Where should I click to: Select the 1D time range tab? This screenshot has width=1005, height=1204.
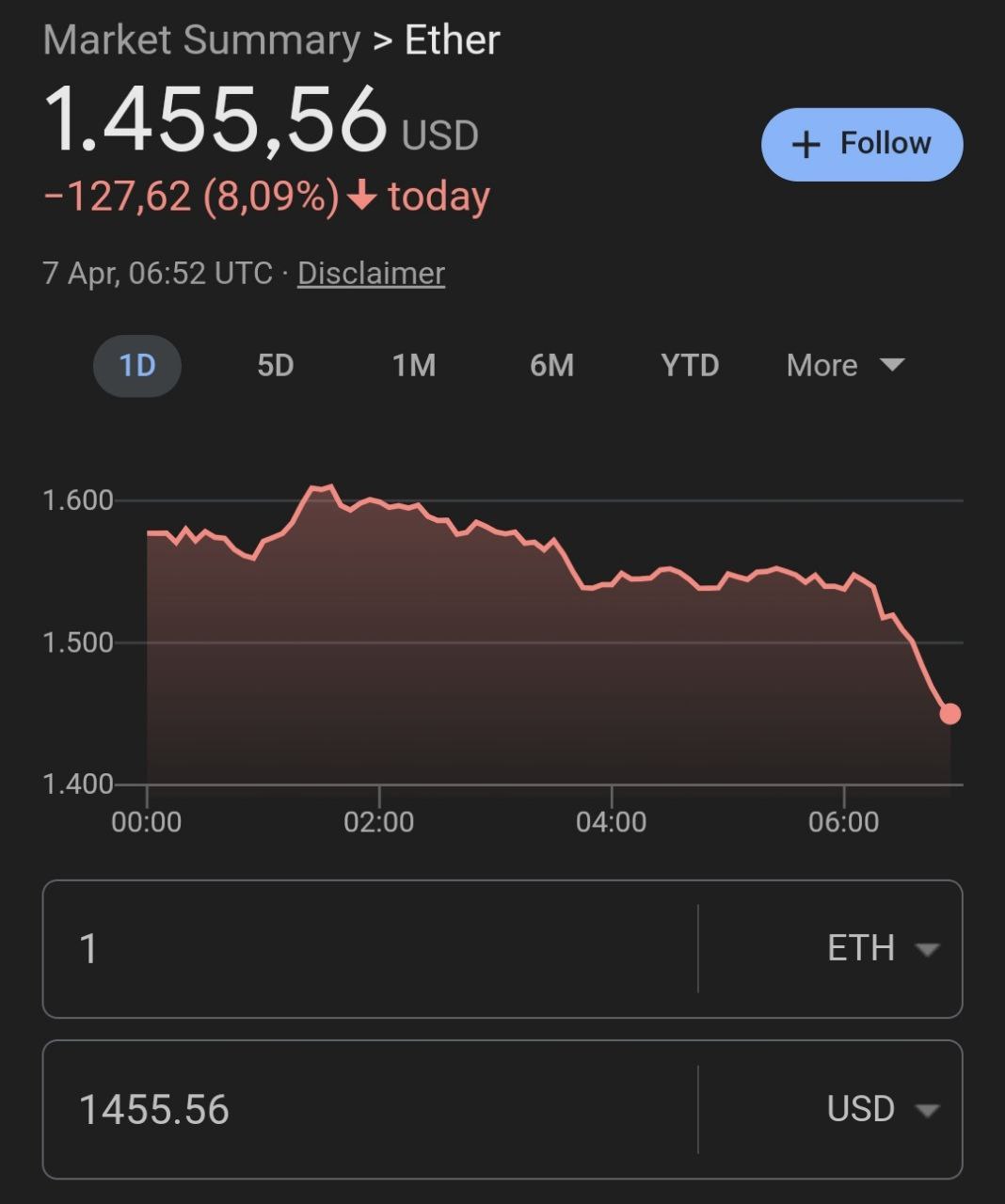[x=137, y=365]
